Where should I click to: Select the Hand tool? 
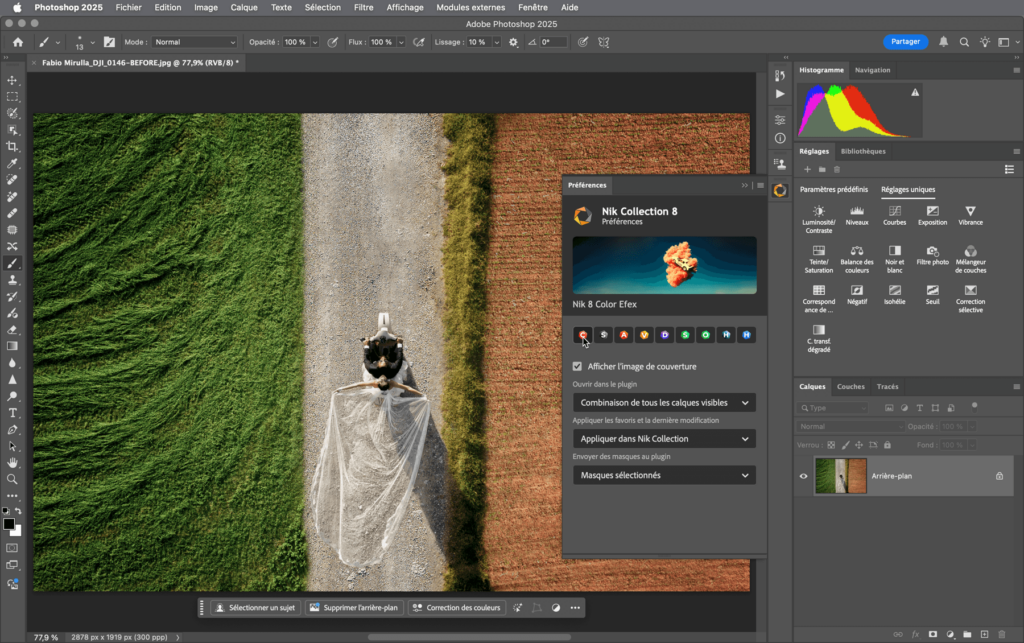pyautogui.click(x=12, y=463)
